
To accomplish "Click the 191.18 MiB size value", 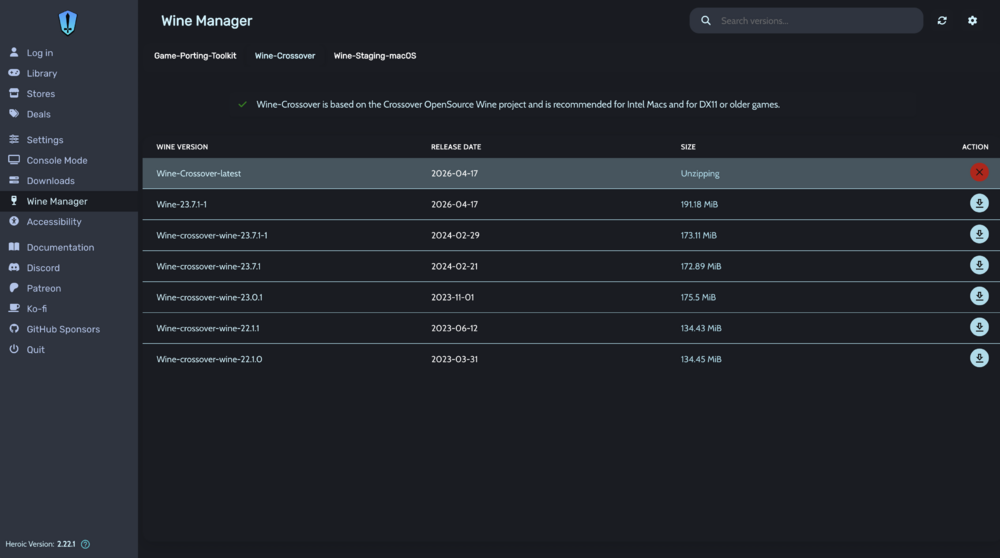I will pyautogui.click(x=699, y=204).
